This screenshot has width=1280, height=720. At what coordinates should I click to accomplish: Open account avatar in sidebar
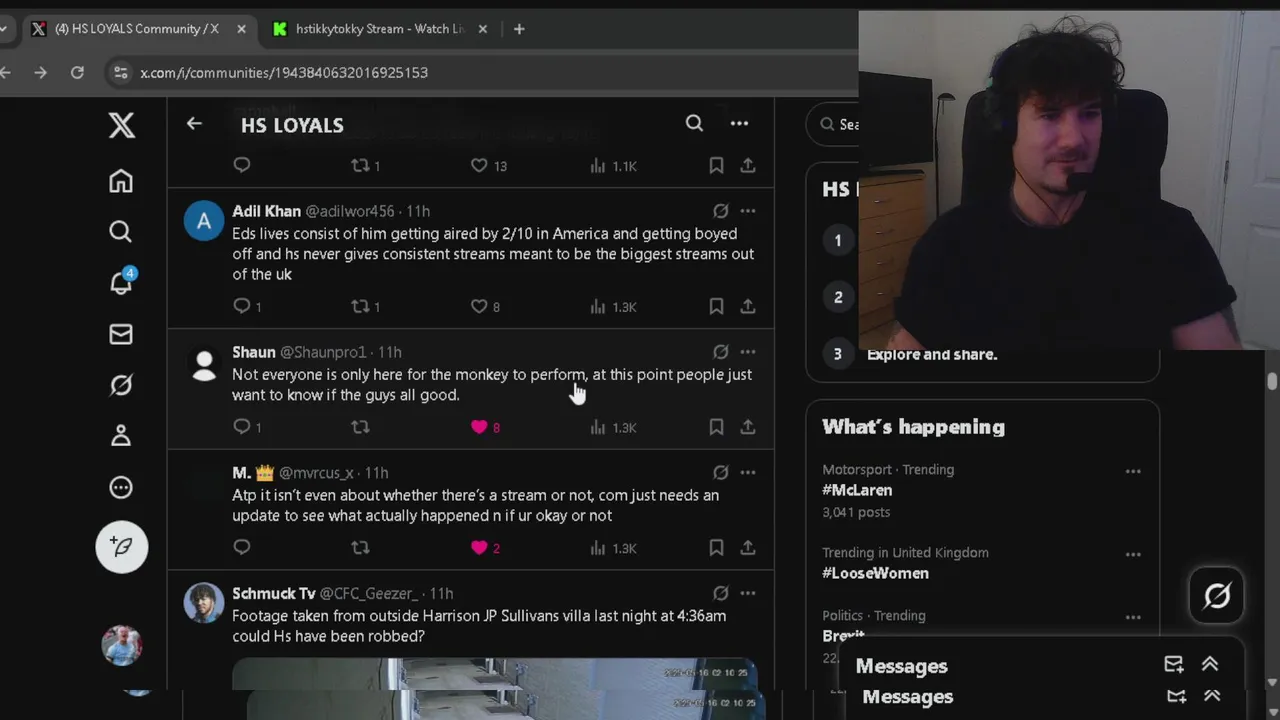[122, 645]
